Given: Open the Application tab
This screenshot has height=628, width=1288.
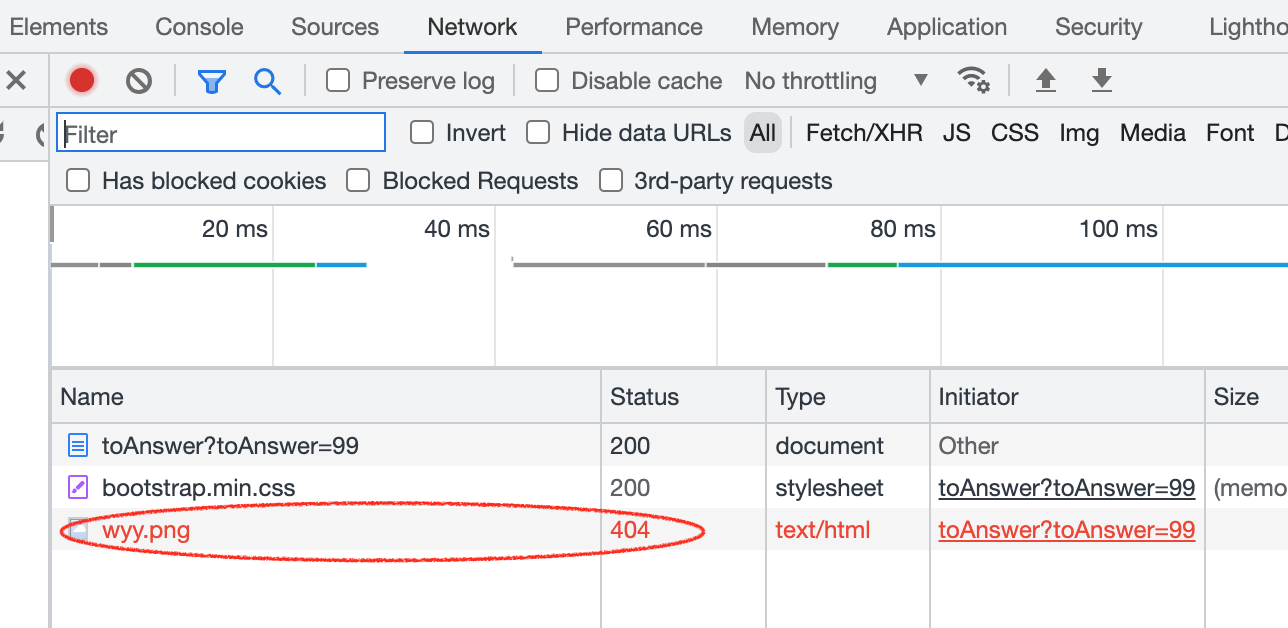Looking at the screenshot, I should [x=947, y=27].
